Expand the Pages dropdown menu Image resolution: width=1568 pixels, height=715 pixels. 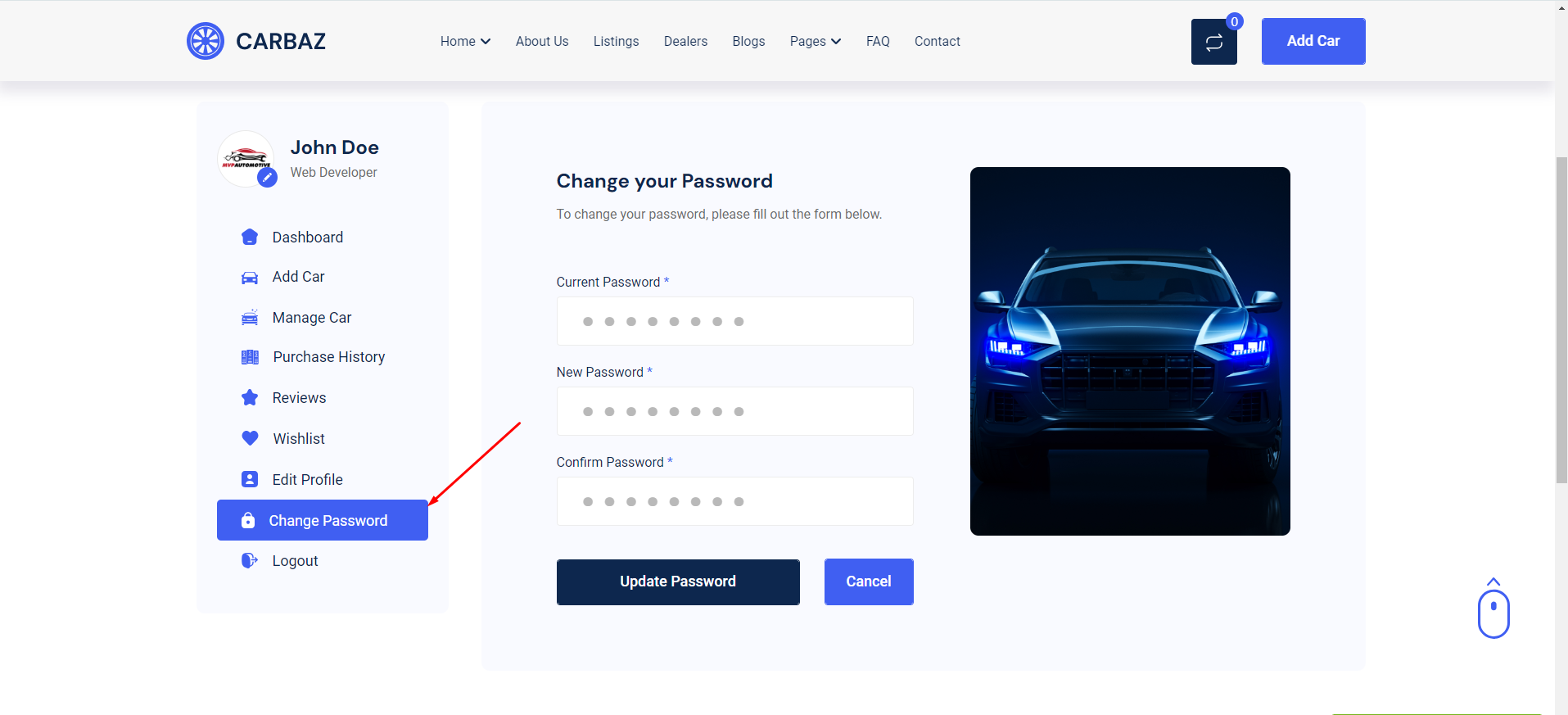pos(815,41)
